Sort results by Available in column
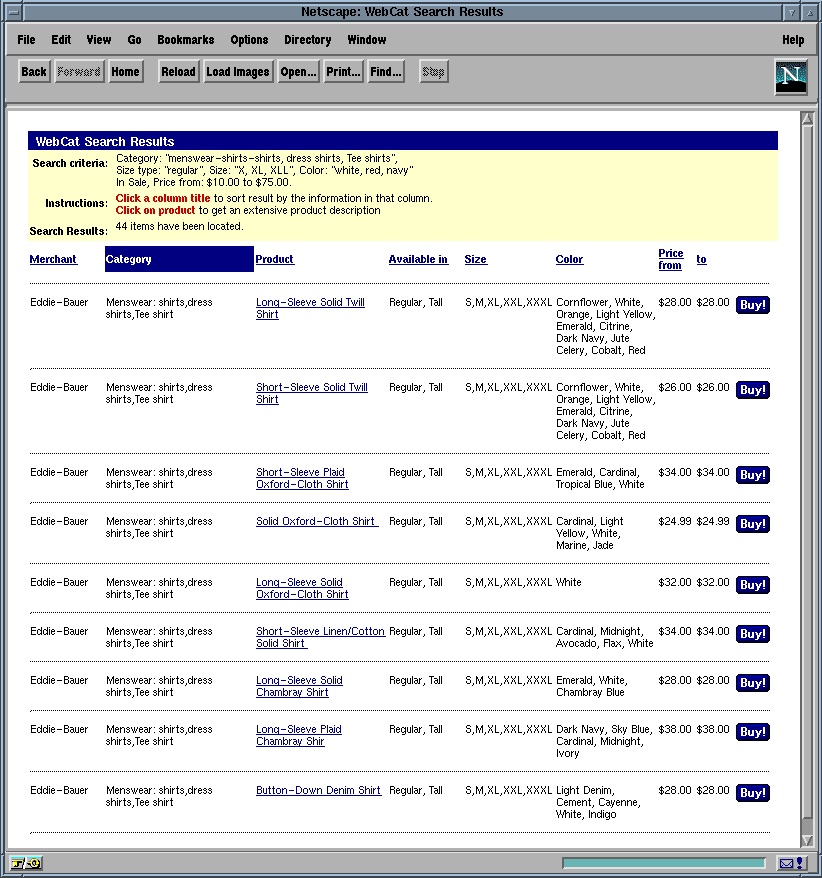 pyautogui.click(x=418, y=259)
